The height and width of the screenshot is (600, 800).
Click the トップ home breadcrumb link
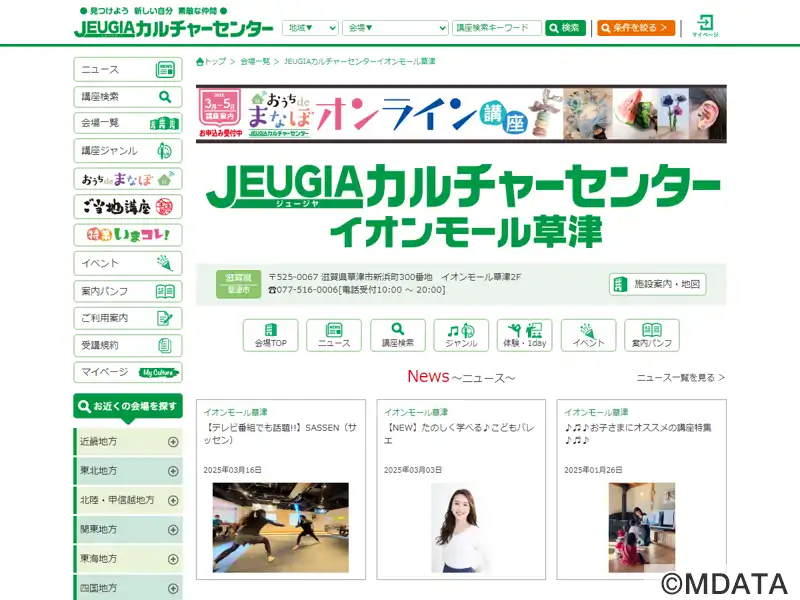[x=211, y=61]
